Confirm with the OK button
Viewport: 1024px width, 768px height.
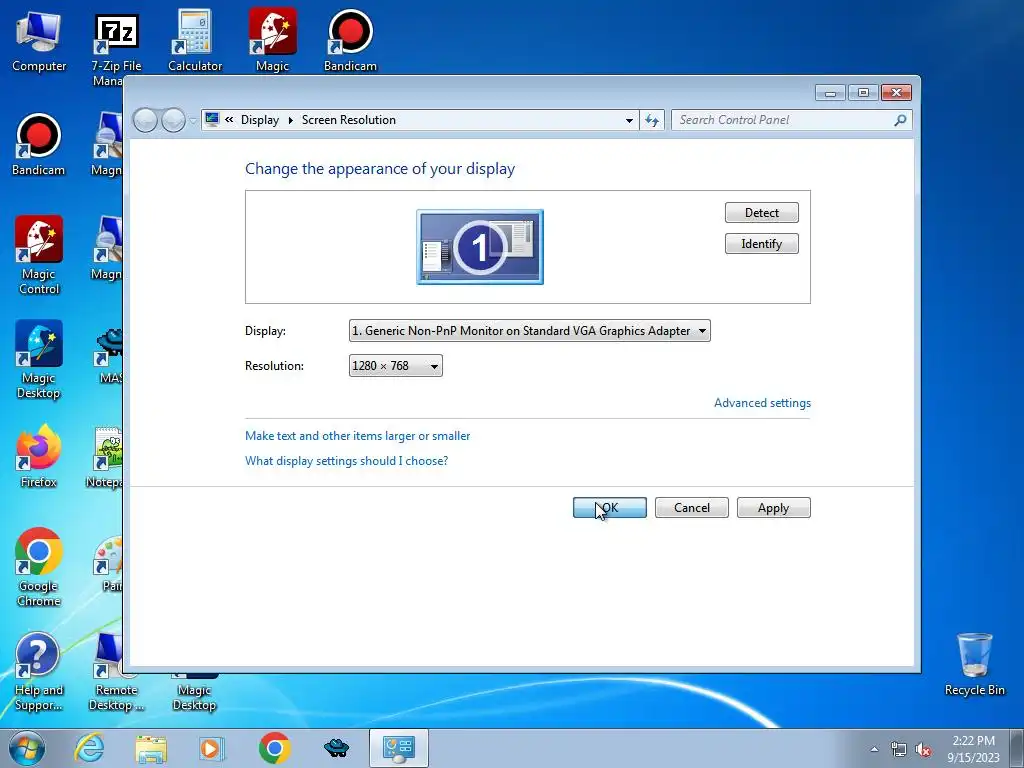[610, 508]
